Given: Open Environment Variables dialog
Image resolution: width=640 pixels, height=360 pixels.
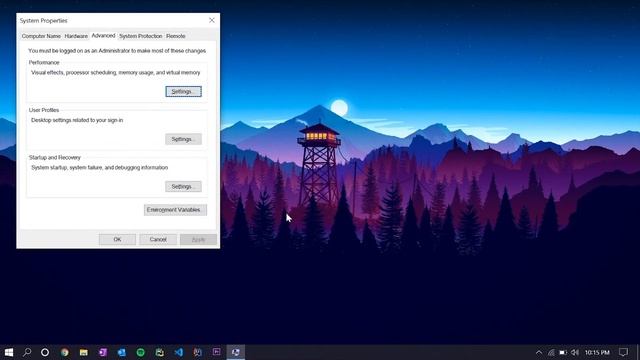Looking at the screenshot, I should click(175, 210).
